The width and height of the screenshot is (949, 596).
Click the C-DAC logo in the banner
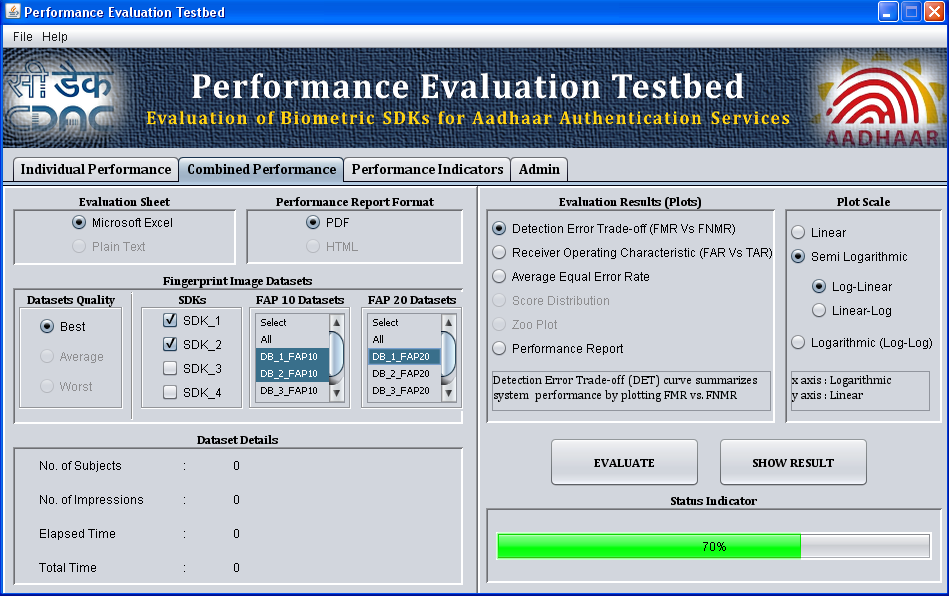60,99
